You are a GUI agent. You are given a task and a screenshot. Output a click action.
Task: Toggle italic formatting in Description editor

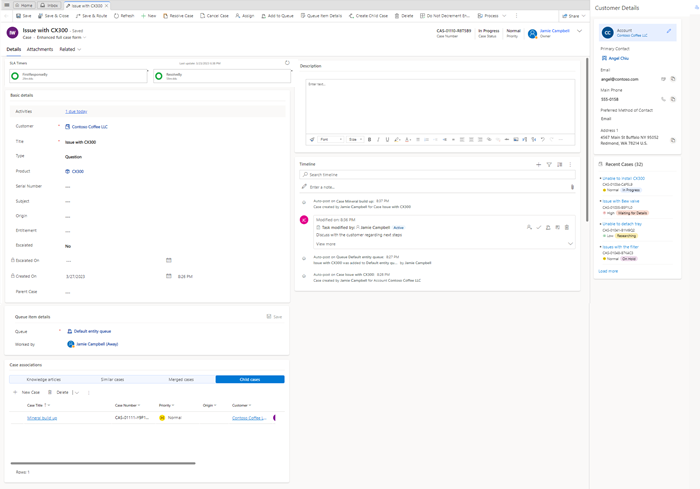(x=378, y=140)
